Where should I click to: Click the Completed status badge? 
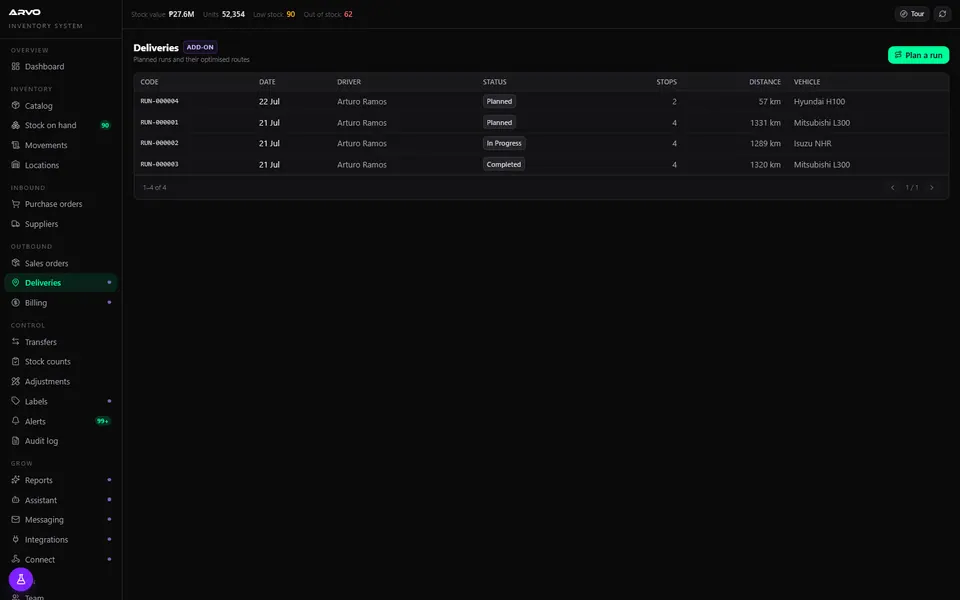click(504, 164)
